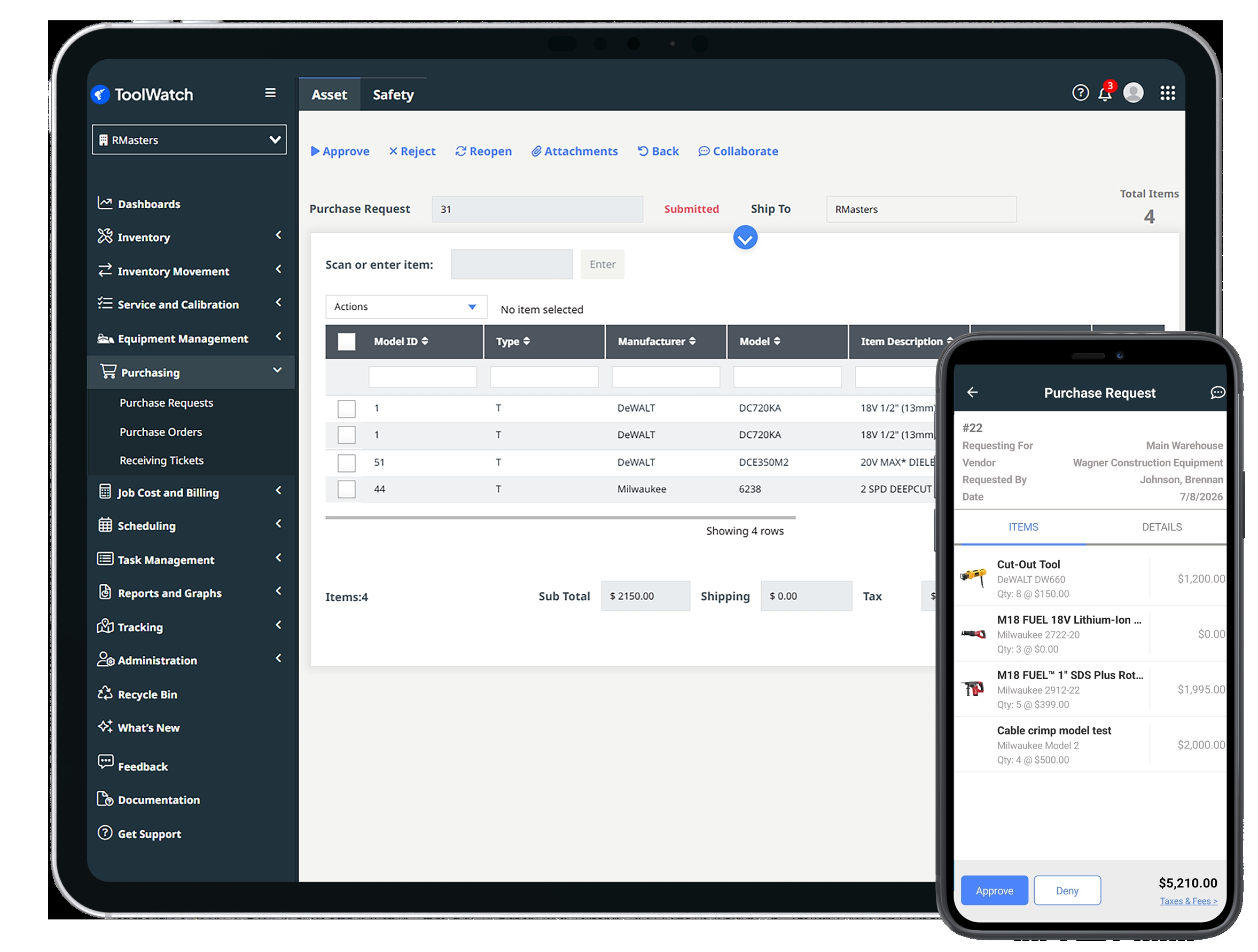Expand the Inventory menu

(x=279, y=235)
